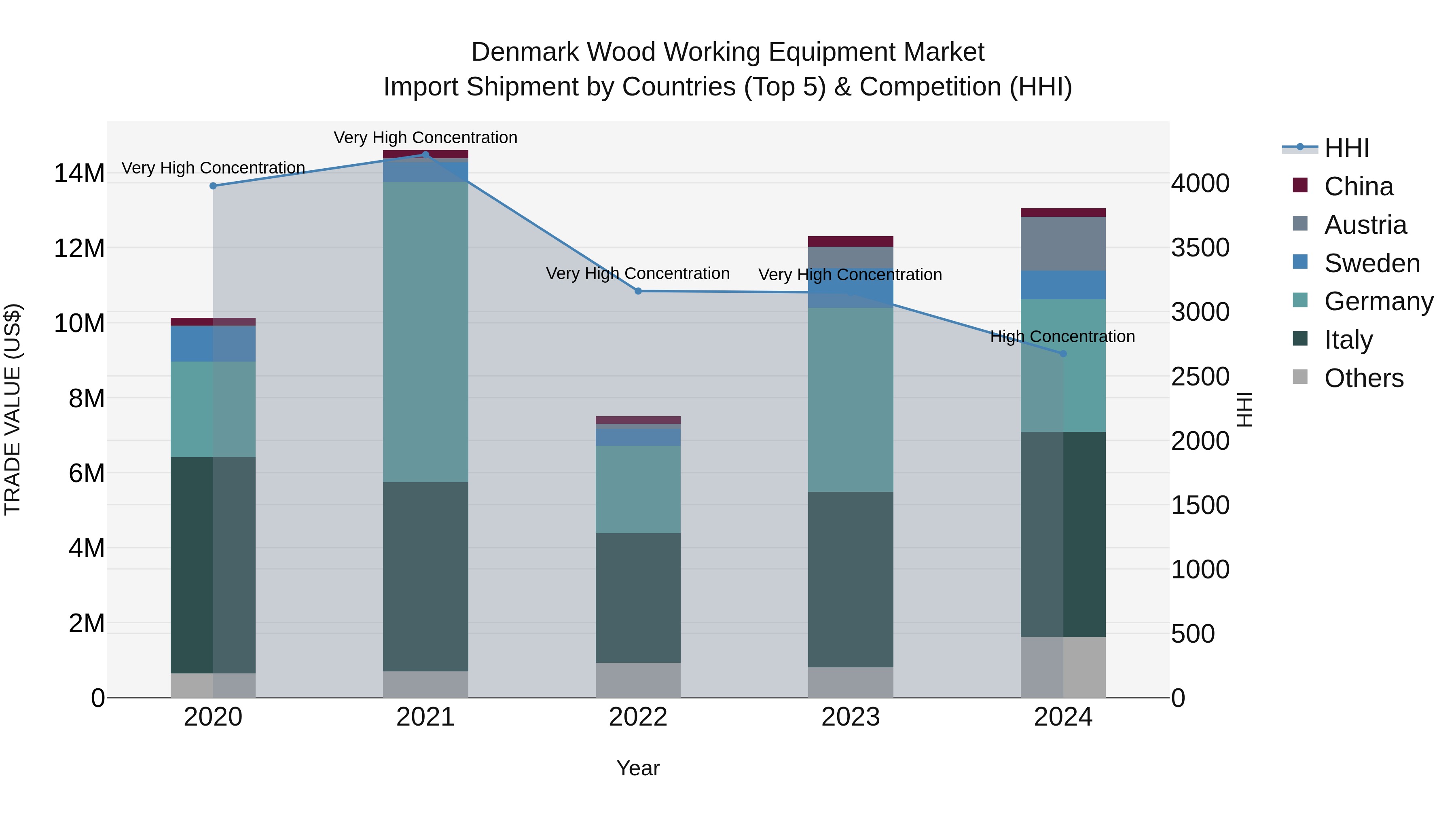
Task: Toggle the Italy legend entry
Action: click(1333, 340)
